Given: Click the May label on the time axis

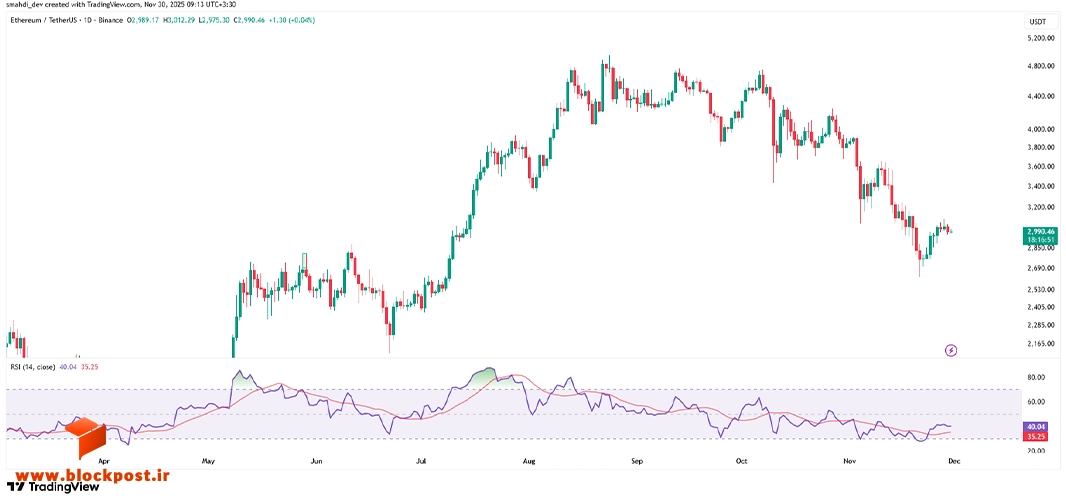Looking at the screenshot, I should click(x=208, y=461).
